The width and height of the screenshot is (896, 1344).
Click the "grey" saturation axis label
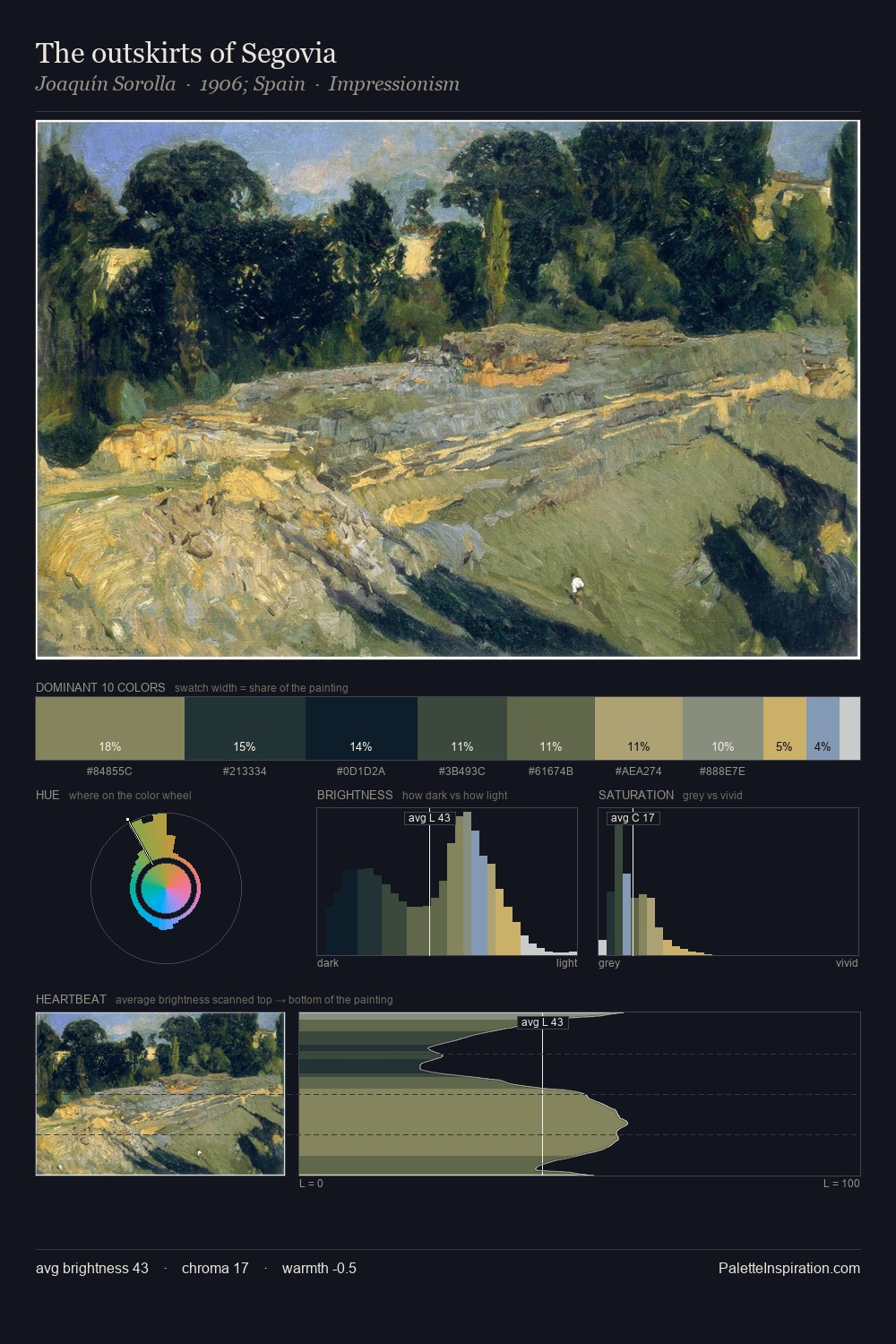tap(609, 963)
